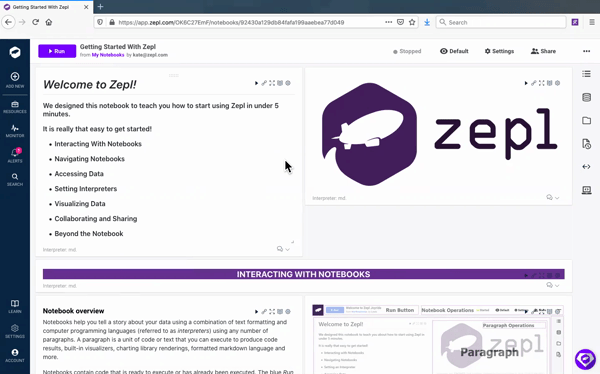This screenshot has width=600, height=374.
Task: Click the Stopped status indicator
Action: coord(407,51)
